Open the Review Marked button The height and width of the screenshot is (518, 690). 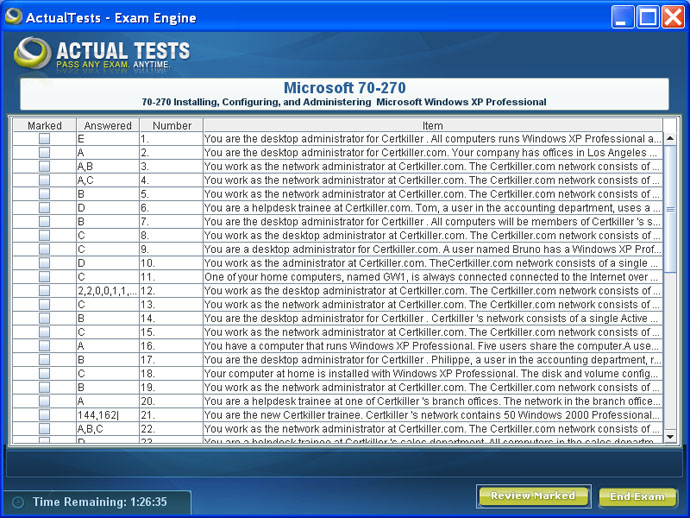[x=533, y=496]
